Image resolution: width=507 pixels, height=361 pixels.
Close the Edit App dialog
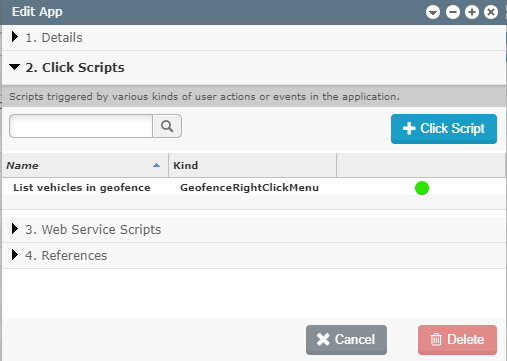click(x=491, y=13)
